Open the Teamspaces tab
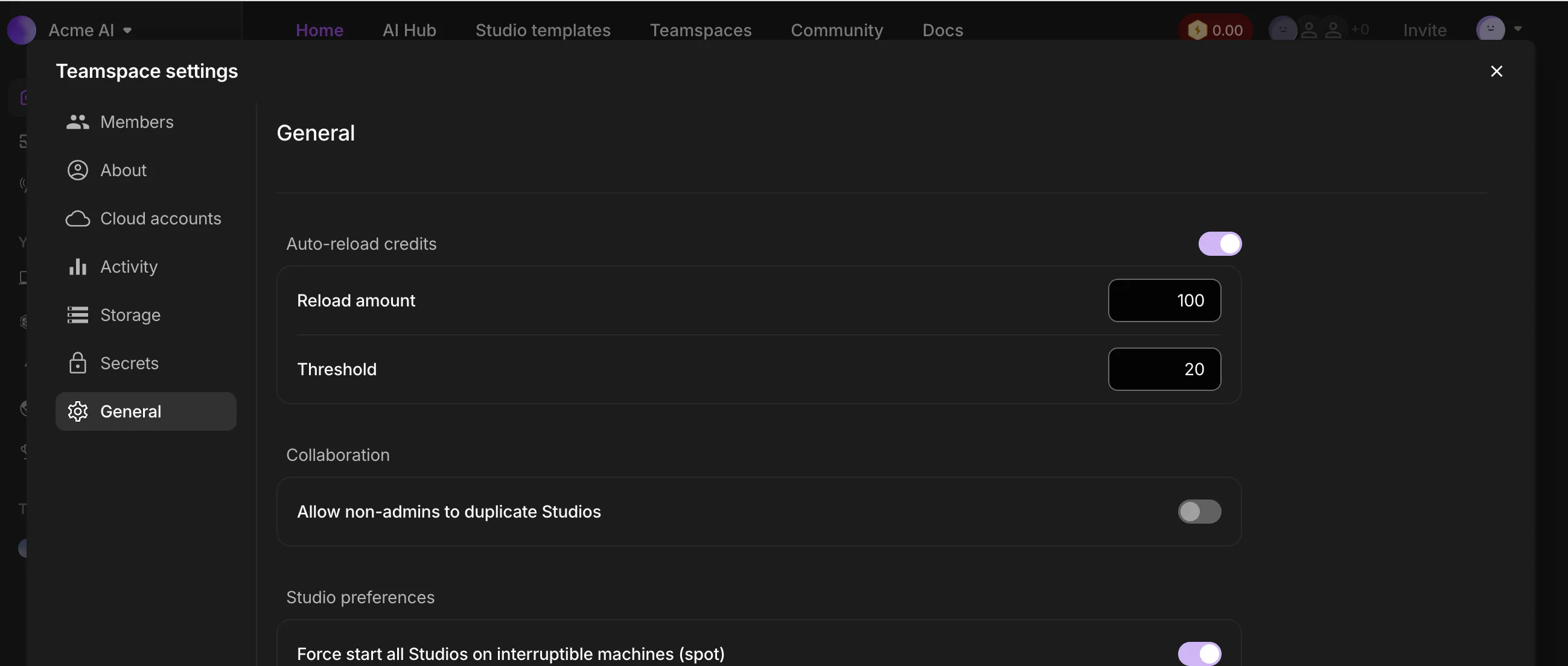1568x666 pixels. 701,30
